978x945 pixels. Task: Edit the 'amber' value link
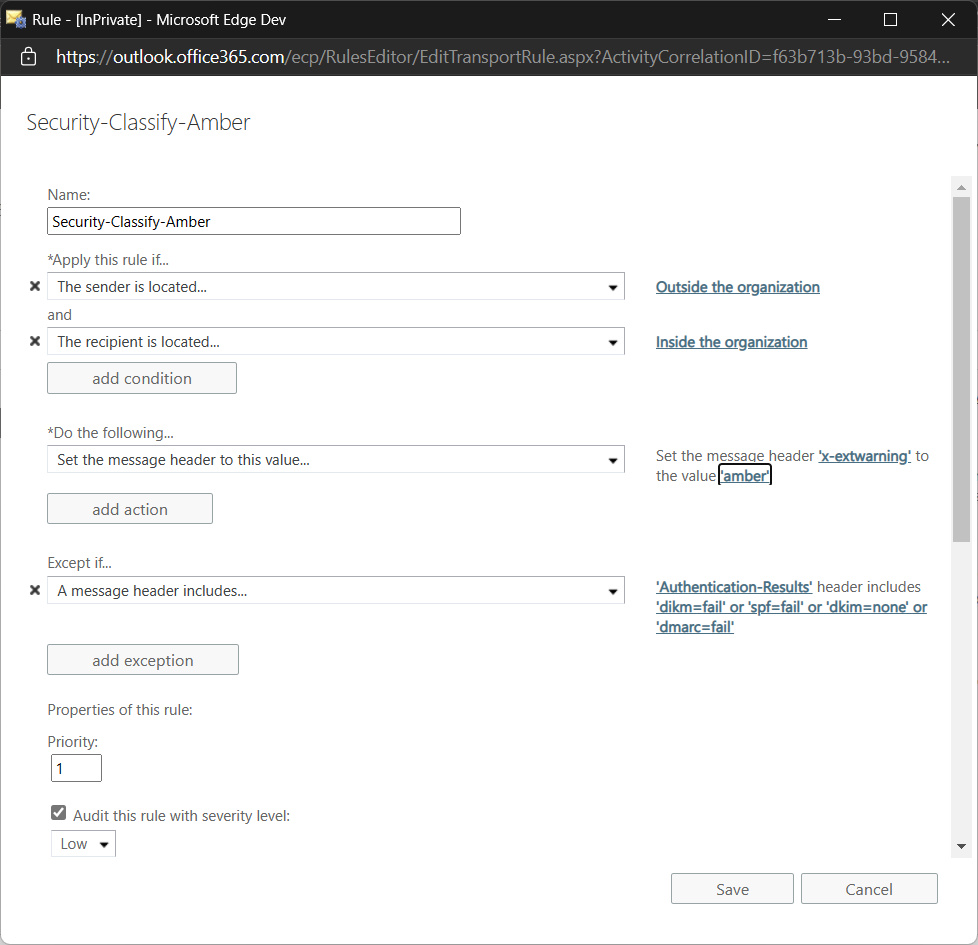744,475
